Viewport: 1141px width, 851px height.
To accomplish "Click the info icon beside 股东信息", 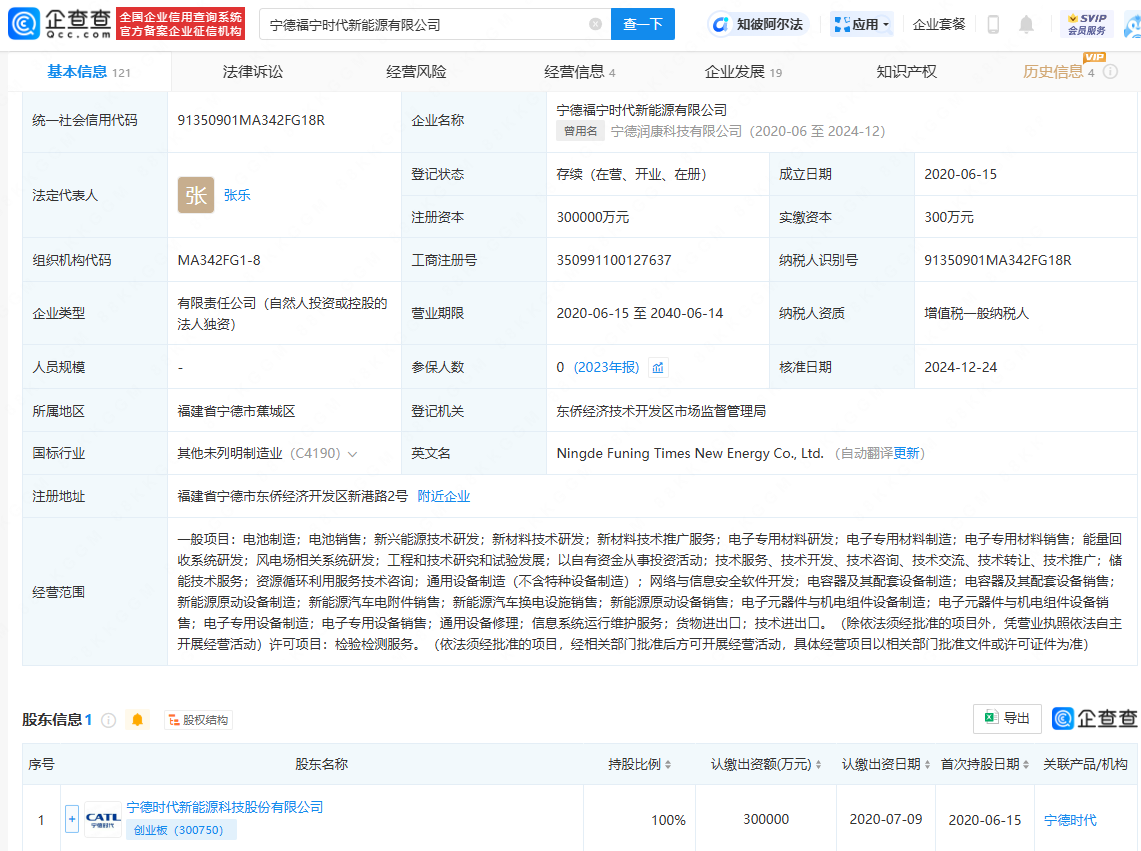I will [x=109, y=720].
